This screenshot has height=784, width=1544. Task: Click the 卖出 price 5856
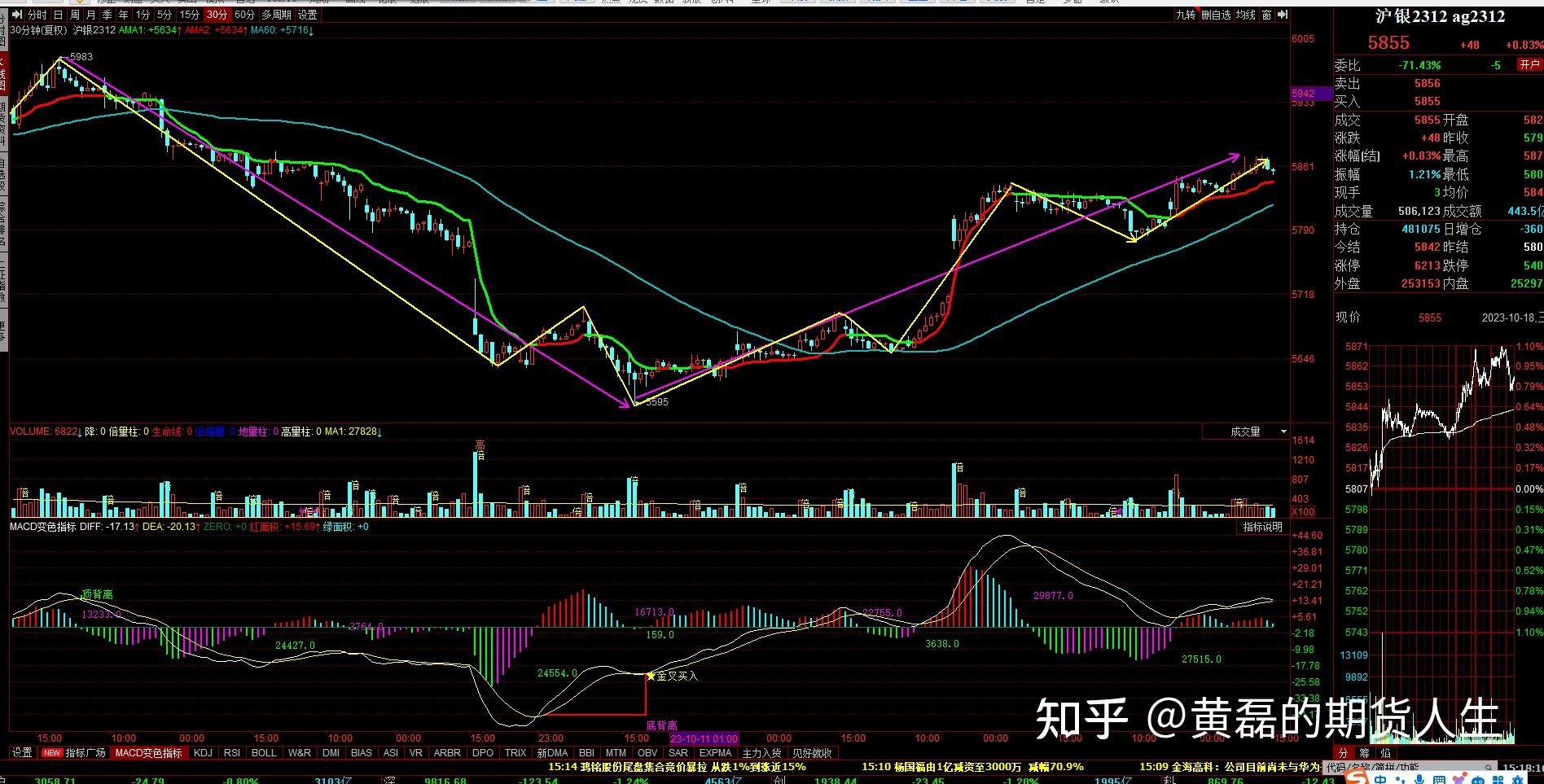(1427, 83)
